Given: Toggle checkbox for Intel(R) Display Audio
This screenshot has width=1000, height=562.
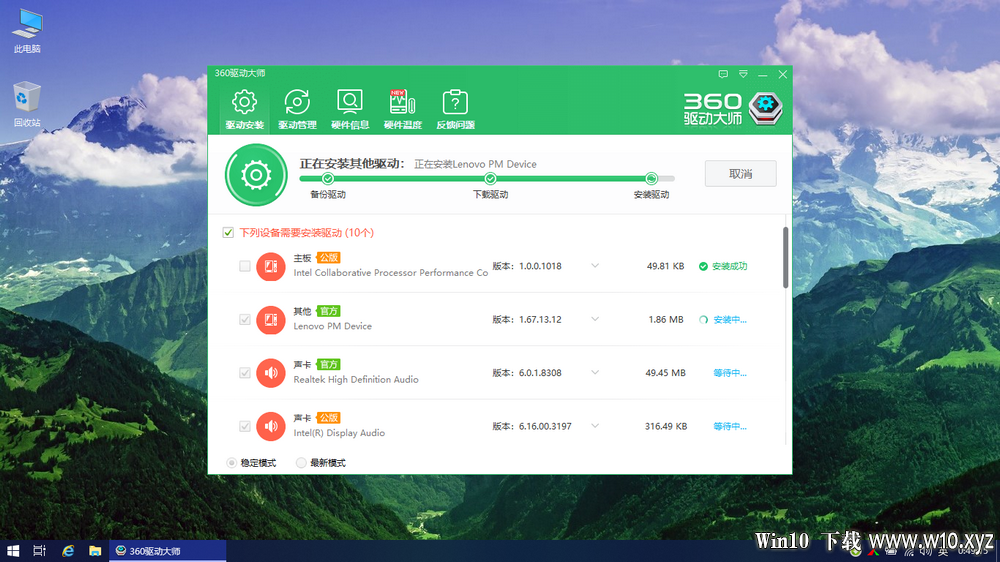Looking at the screenshot, I should point(244,426).
